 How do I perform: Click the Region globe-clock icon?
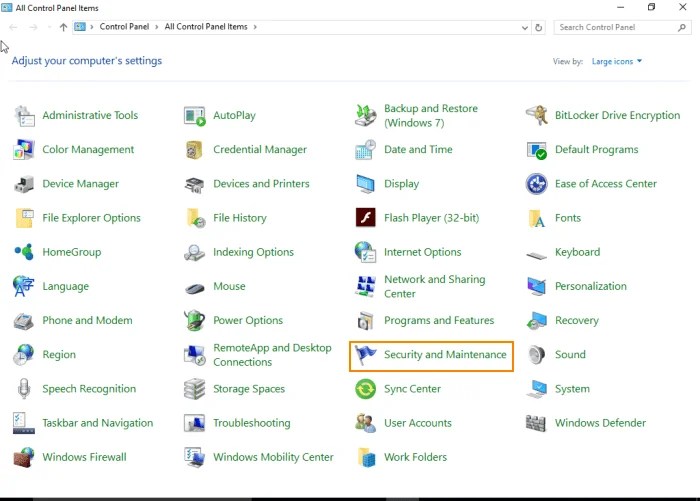tap(24, 355)
